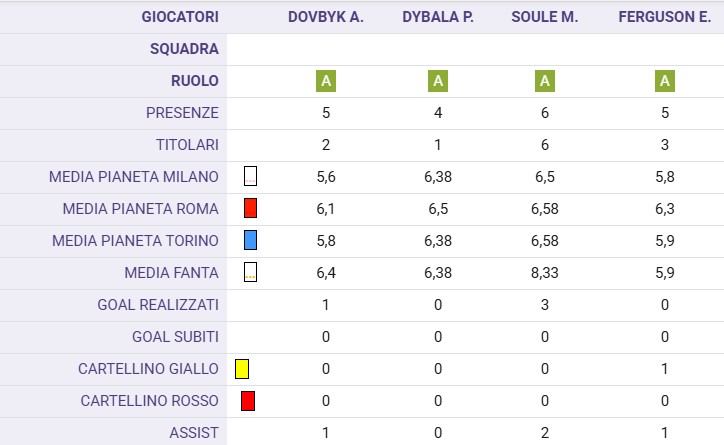Click the yellow card icon
Image resolution: width=724 pixels, height=445 pixels.
click(242, 369)
